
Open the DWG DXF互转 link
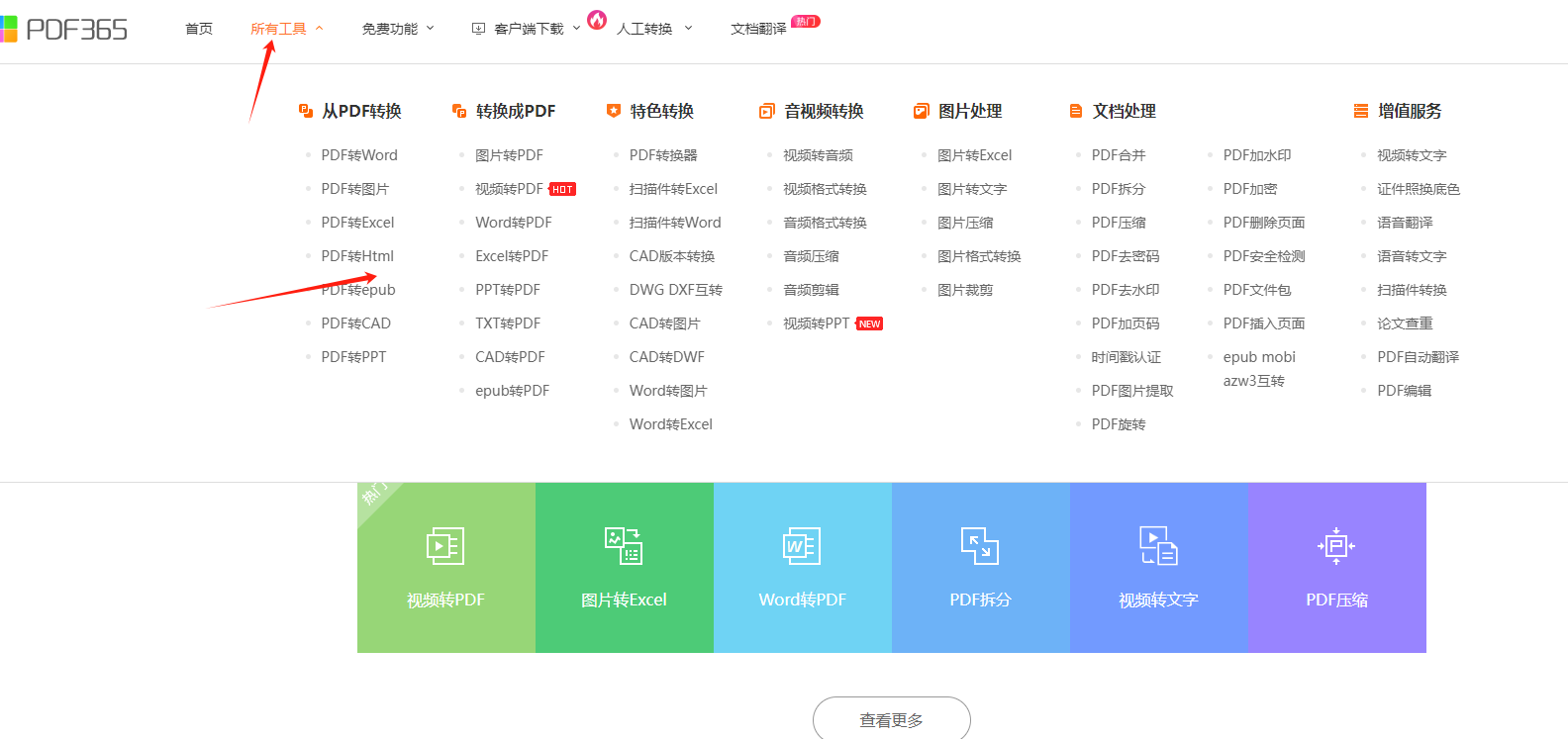tap(676, 290)
